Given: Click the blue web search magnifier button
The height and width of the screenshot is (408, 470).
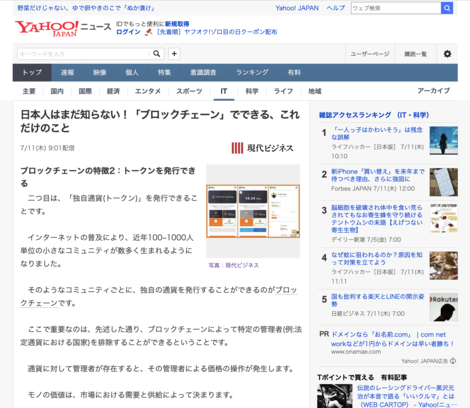Looking at the screenshot, I should [x=447, y=8].
